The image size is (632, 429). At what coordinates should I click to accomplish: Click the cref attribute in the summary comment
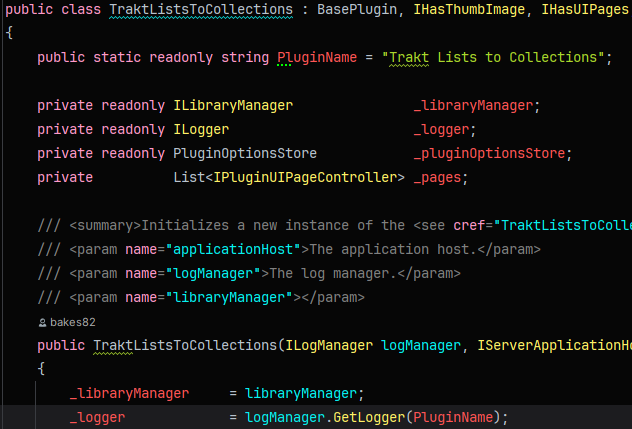coord(469,225)
